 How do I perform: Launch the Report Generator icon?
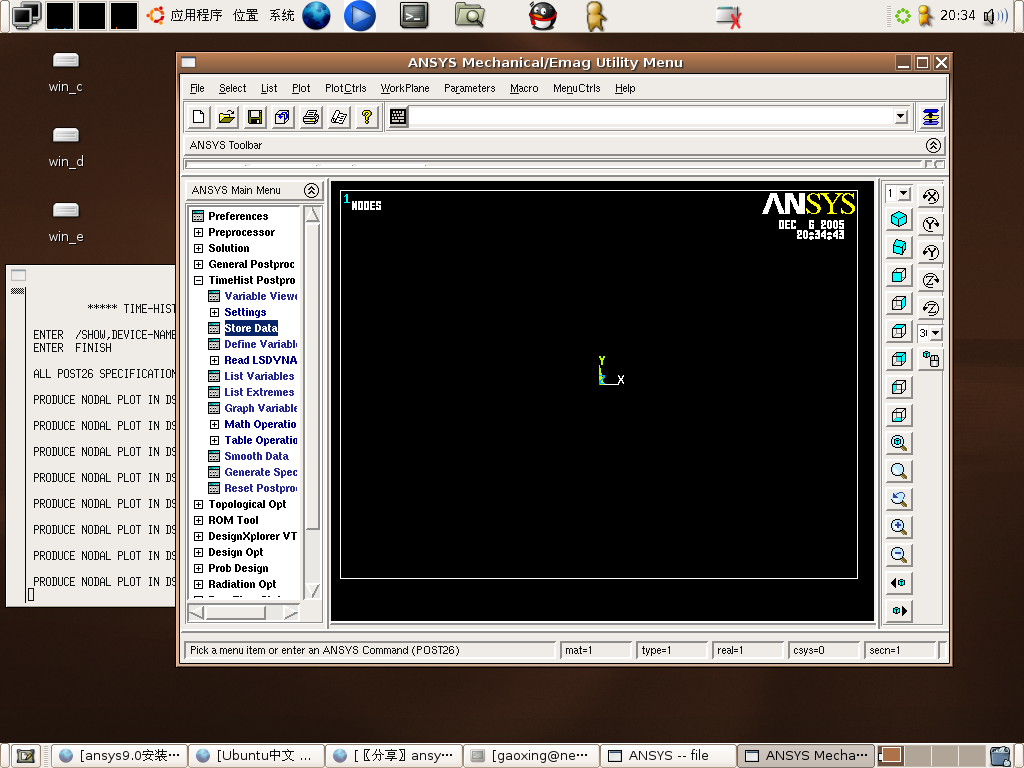pyautogui.click(x=339, y=117)
